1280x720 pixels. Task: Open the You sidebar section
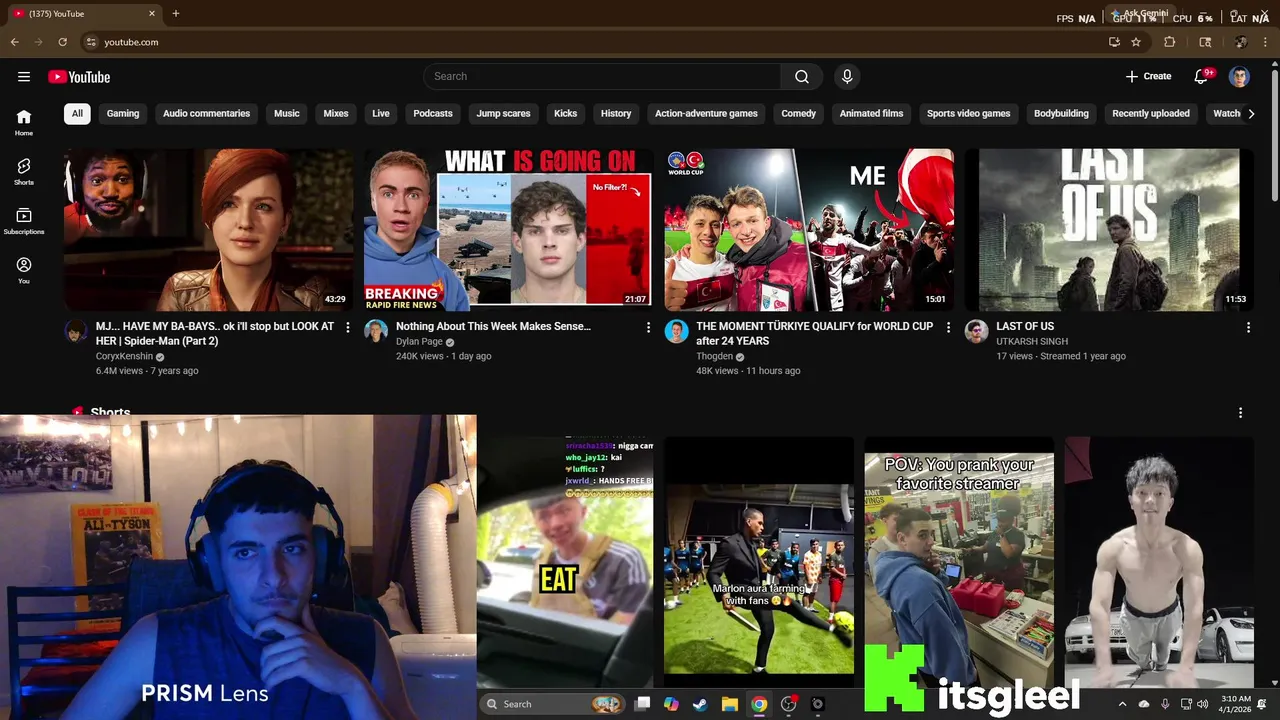click(24, 270)
